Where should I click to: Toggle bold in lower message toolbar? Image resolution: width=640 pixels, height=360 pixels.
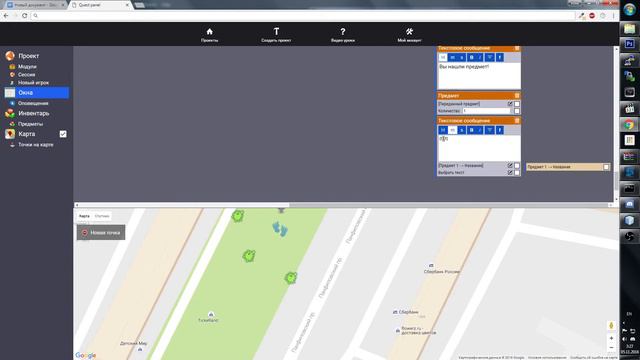click(x=471, y=130)
